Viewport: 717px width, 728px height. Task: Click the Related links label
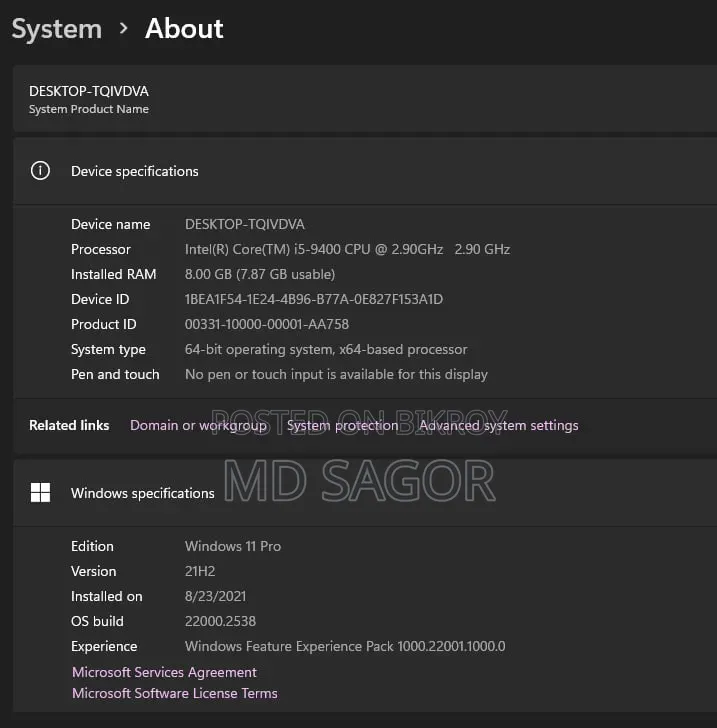69,425
